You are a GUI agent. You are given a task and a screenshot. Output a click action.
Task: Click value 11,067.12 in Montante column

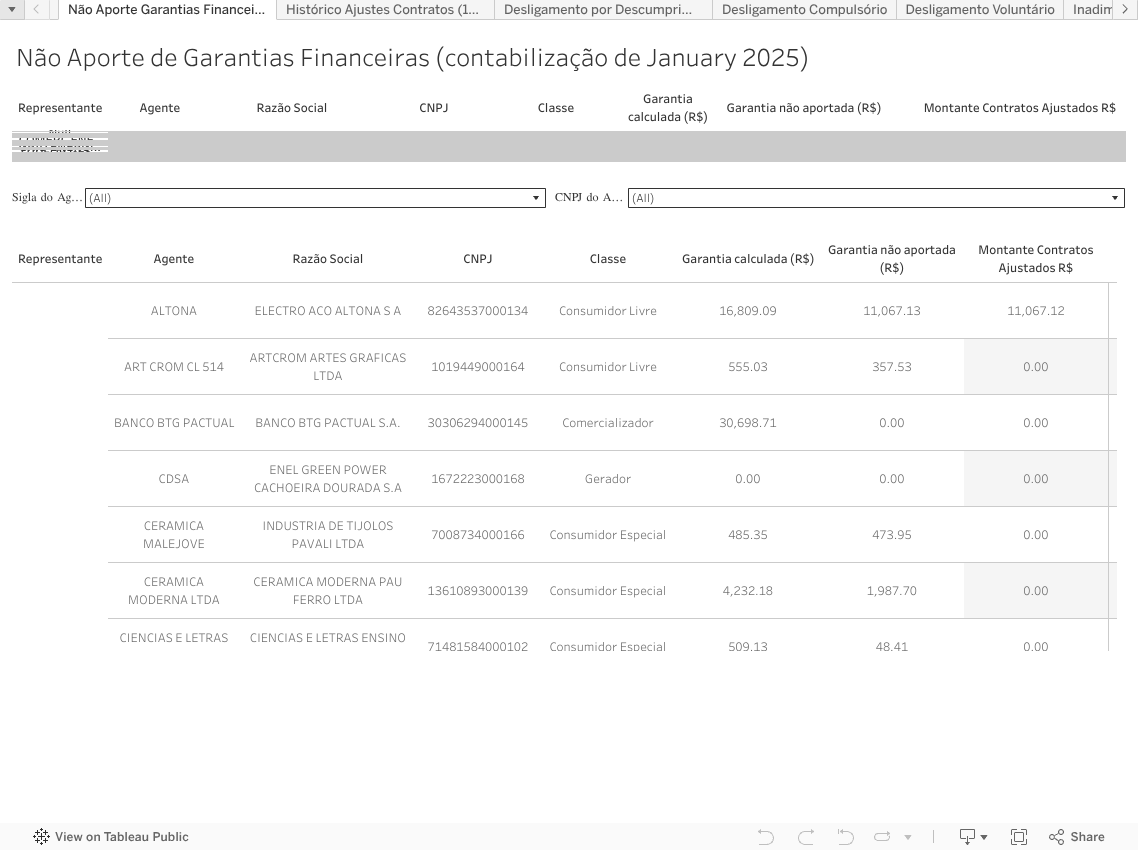point(1036,311)
